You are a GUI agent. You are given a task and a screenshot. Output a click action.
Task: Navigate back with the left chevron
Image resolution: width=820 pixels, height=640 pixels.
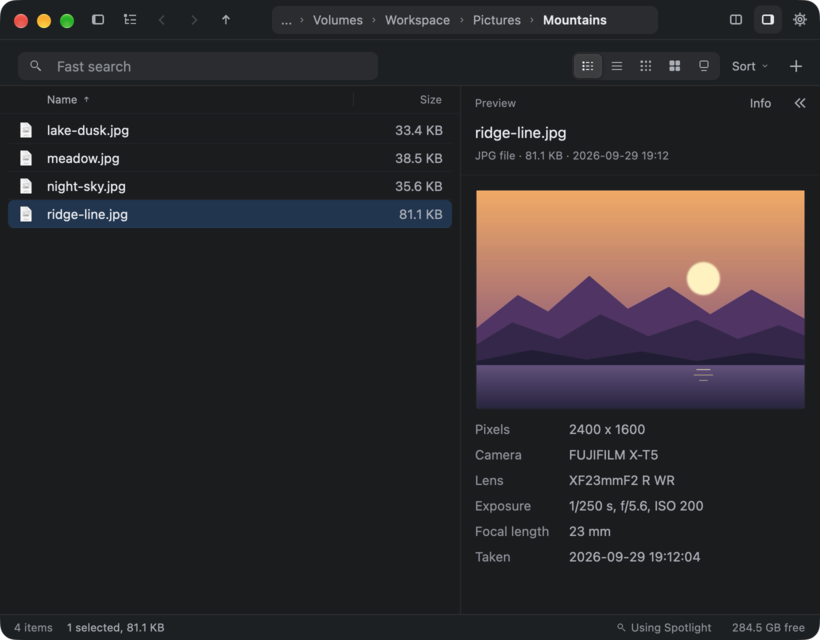click(162, 20)
